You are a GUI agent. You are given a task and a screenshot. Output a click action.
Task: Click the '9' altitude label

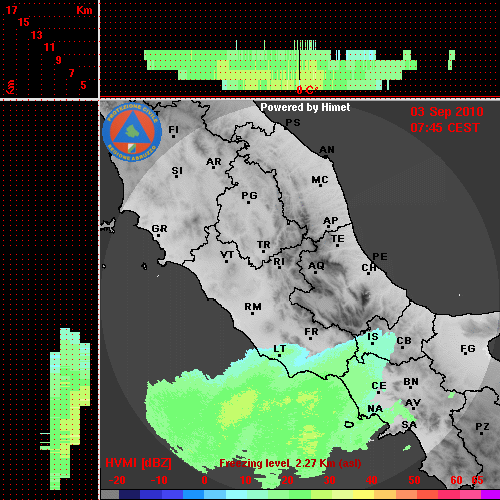point(59,60)
